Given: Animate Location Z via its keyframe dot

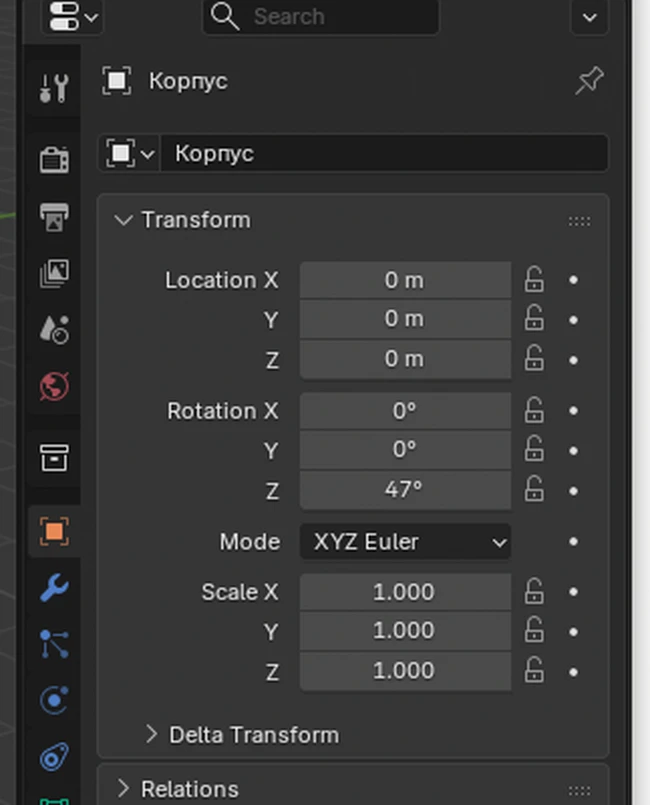Looking at the screenshot, I should 573,360.
